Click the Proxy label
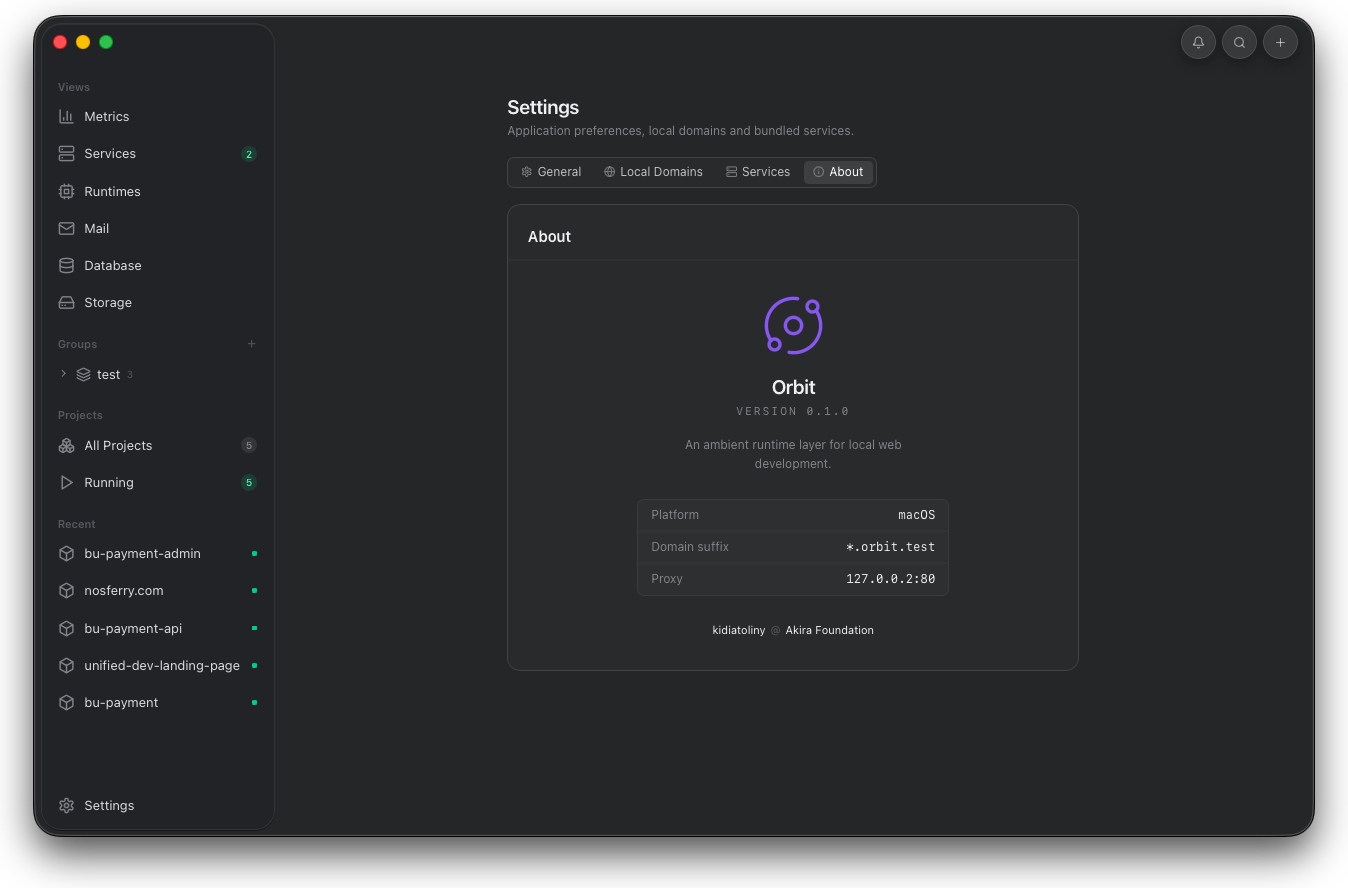 click(x=667, y=579)
